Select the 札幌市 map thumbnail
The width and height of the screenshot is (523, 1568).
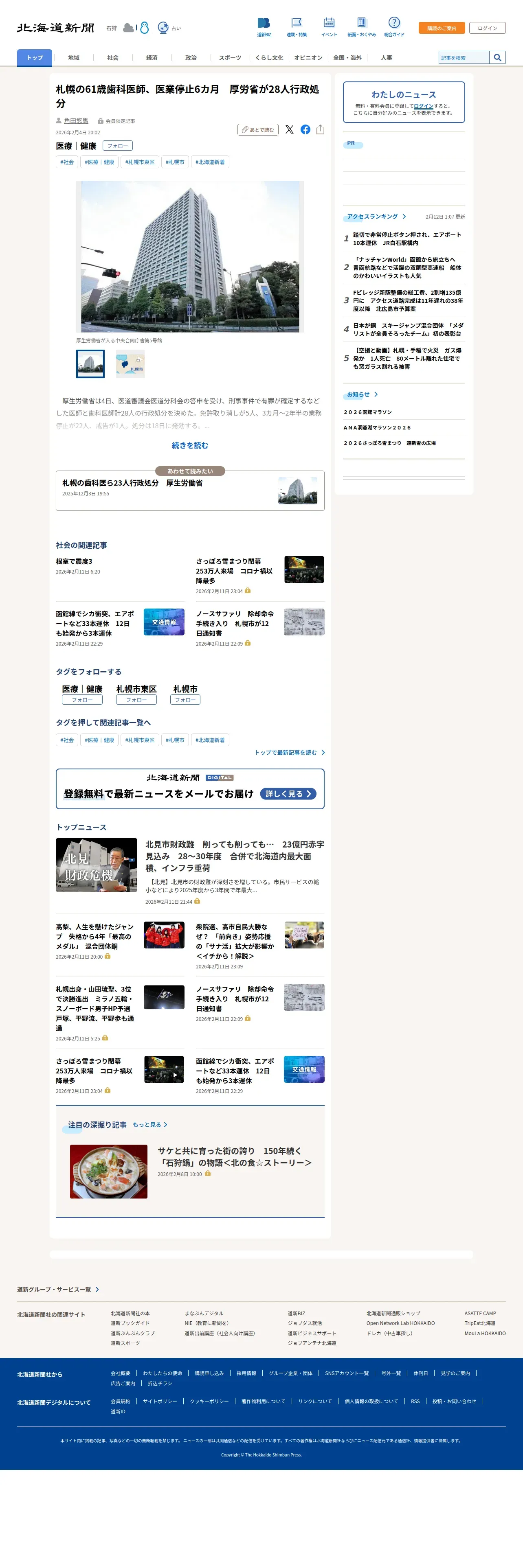(x=130, y=364)
